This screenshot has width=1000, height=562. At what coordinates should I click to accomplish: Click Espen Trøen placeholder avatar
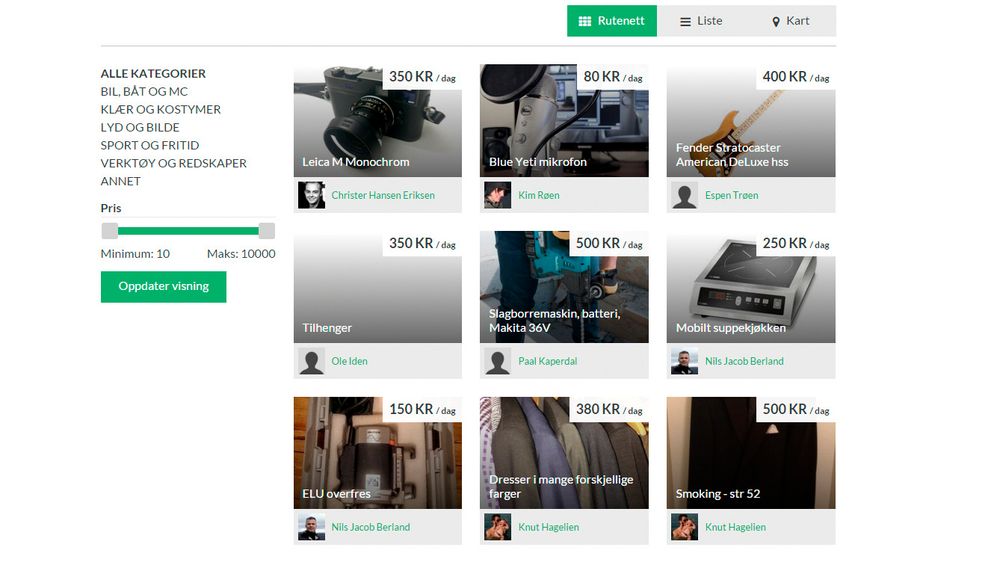tap(684, 195)
